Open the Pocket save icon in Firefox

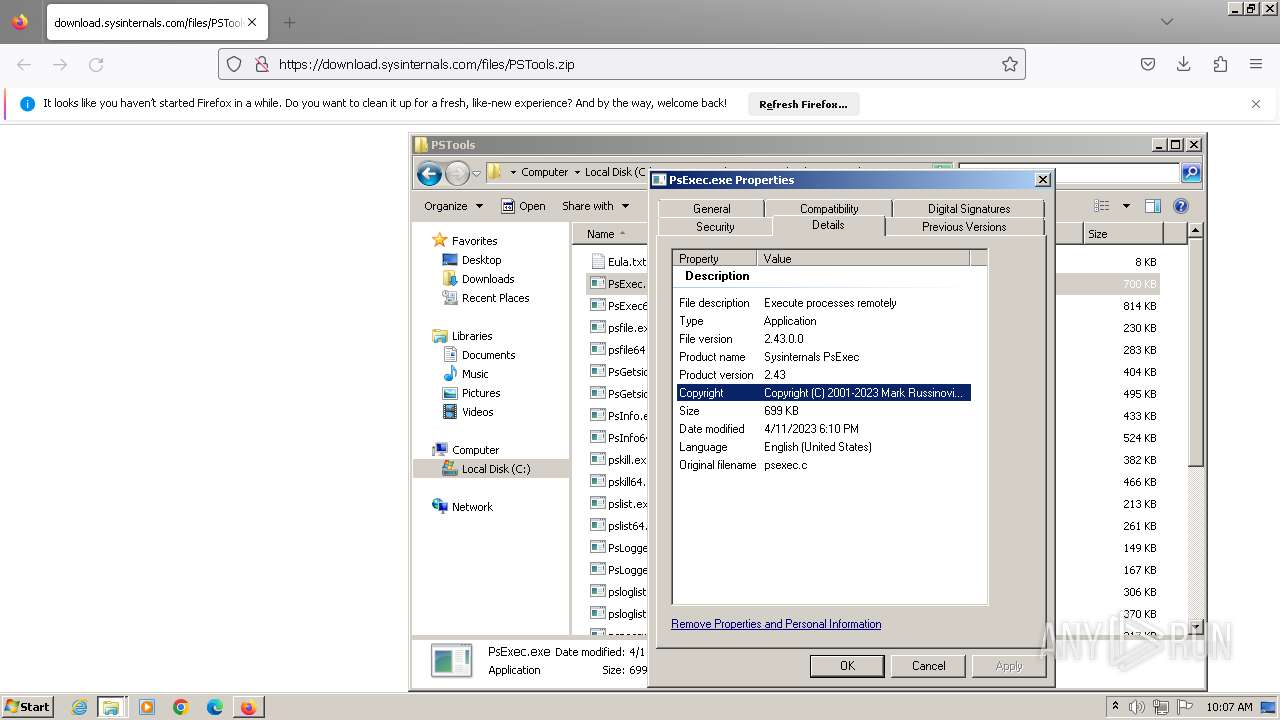coord(1148,64)
